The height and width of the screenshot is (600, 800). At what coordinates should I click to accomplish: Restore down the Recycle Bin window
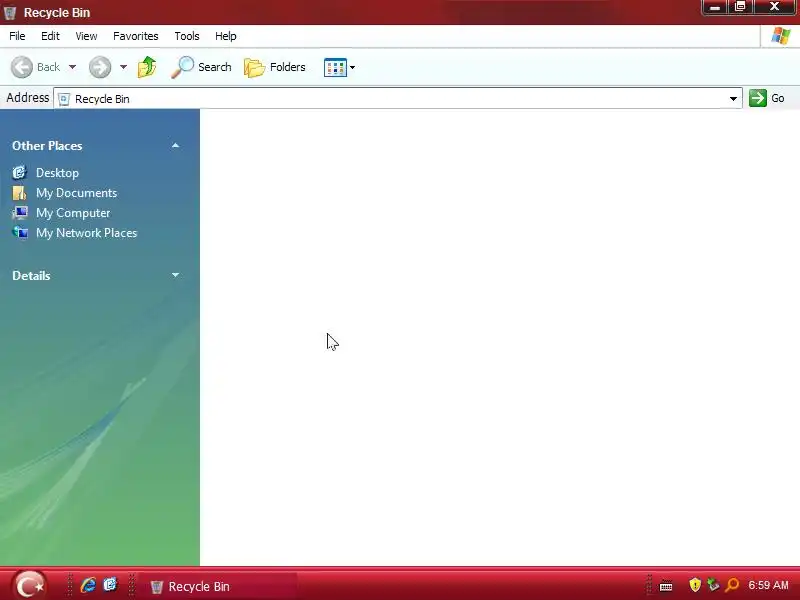pyautogui.click(x=740, y=7)
